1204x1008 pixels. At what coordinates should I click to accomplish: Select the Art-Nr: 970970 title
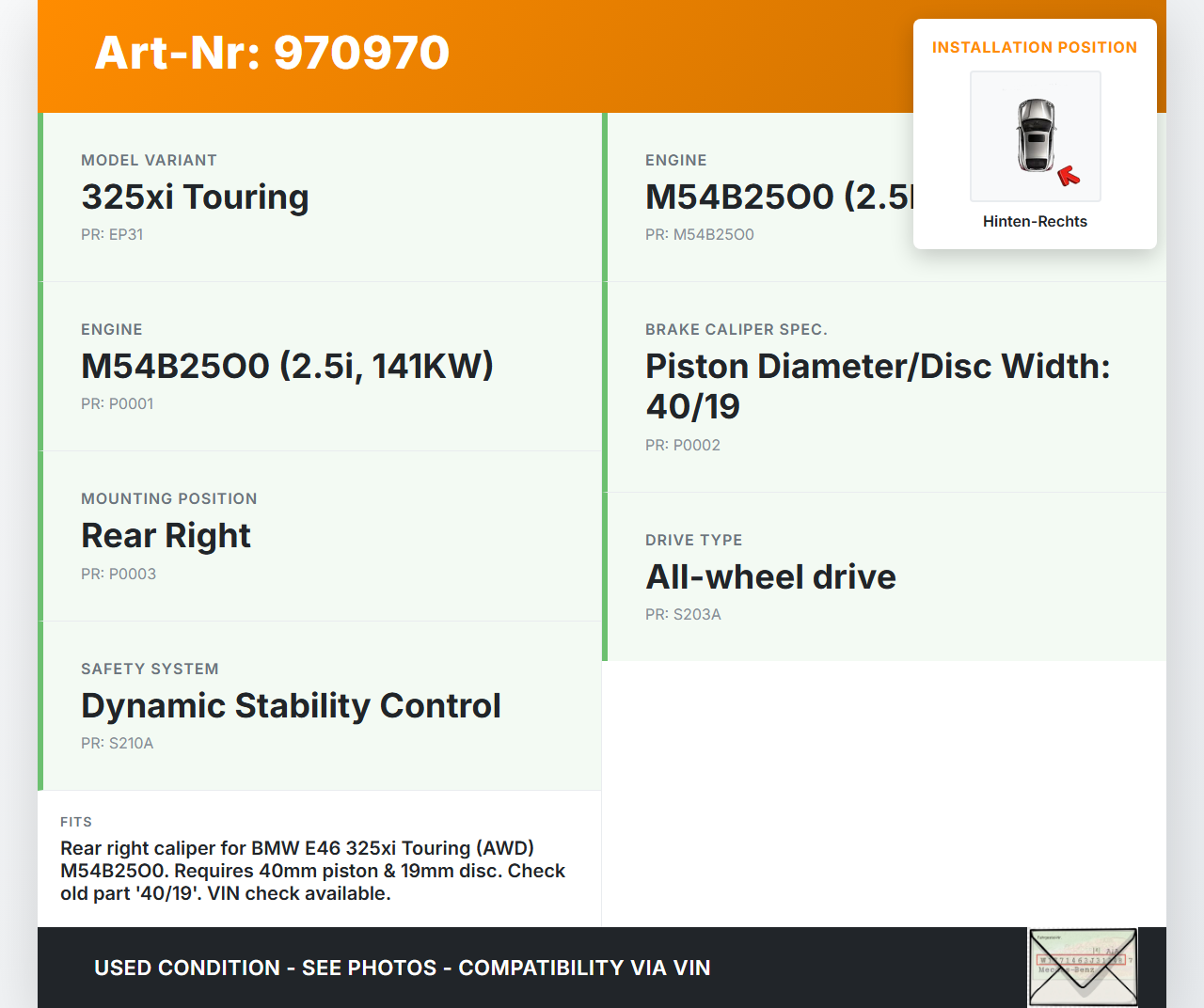(272, 53)
